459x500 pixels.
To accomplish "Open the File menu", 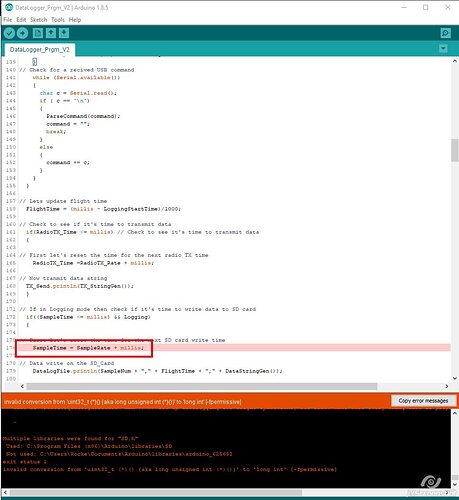I will tap(8, 20).
